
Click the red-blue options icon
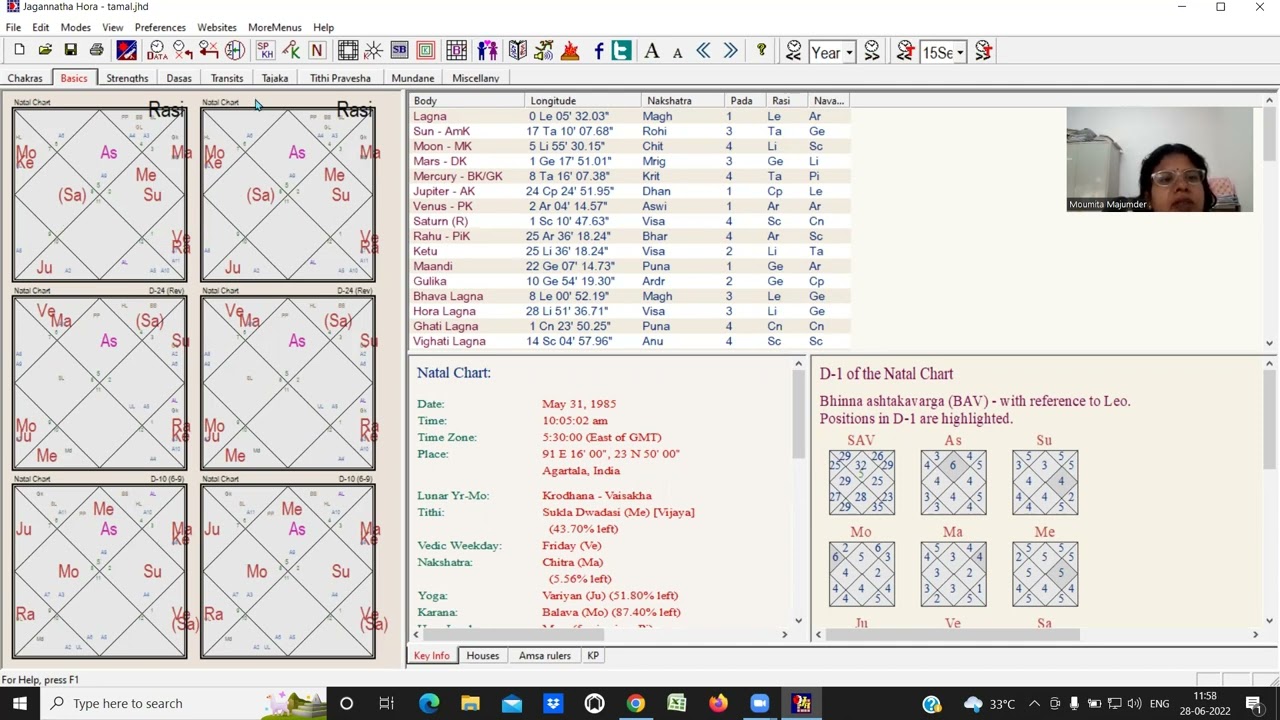click(x=126, y=51)
